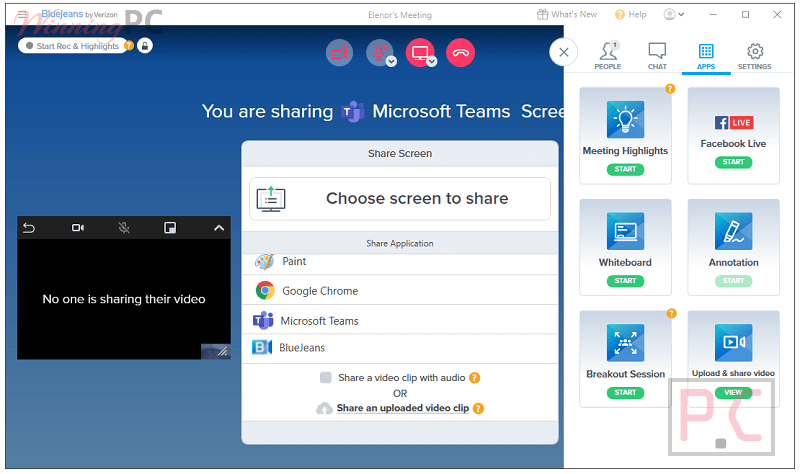Start Annotation
Screen dimensions: 800x474
(x=734, y=281)
